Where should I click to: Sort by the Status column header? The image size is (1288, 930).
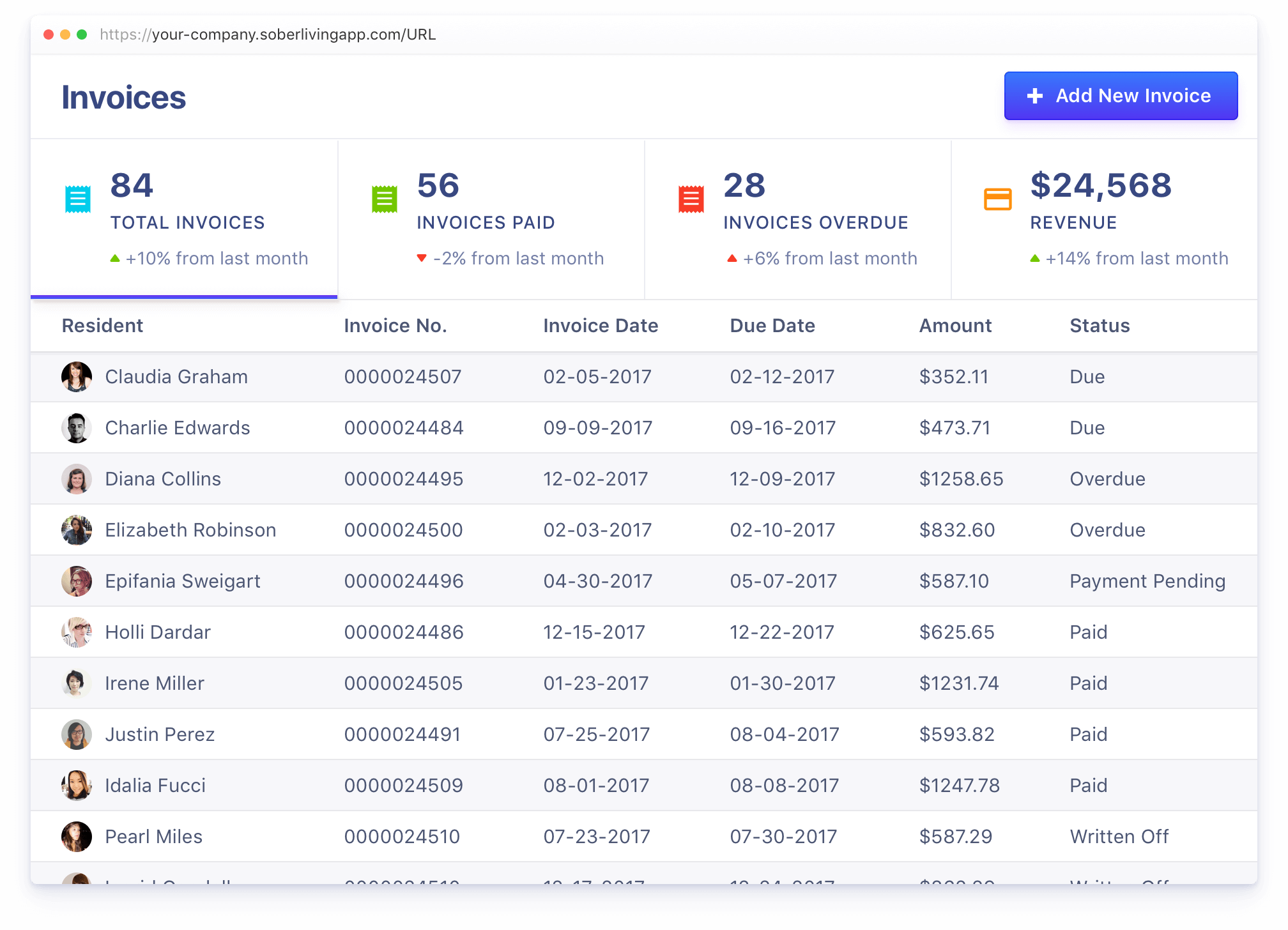[1100, 326]
